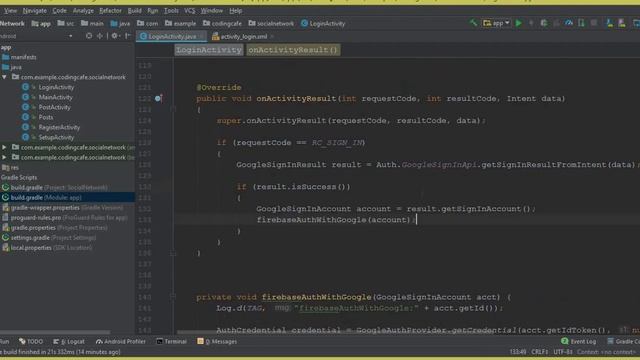Click onActivityResult() breadcrumb in editor header
The height and width of the screenshot is (360, 640).
point(293,50)
